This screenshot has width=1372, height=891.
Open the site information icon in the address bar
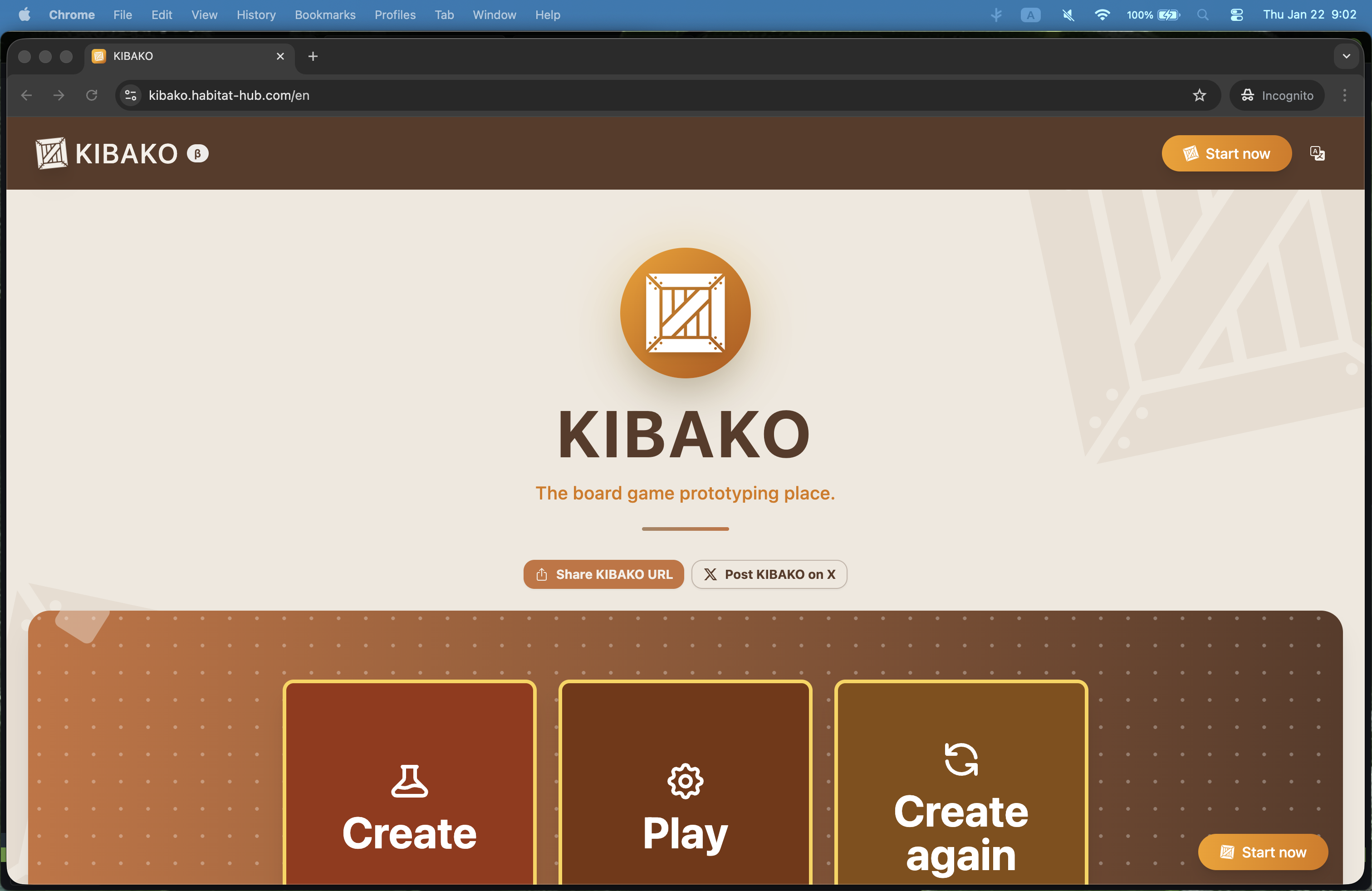[130, 95]
